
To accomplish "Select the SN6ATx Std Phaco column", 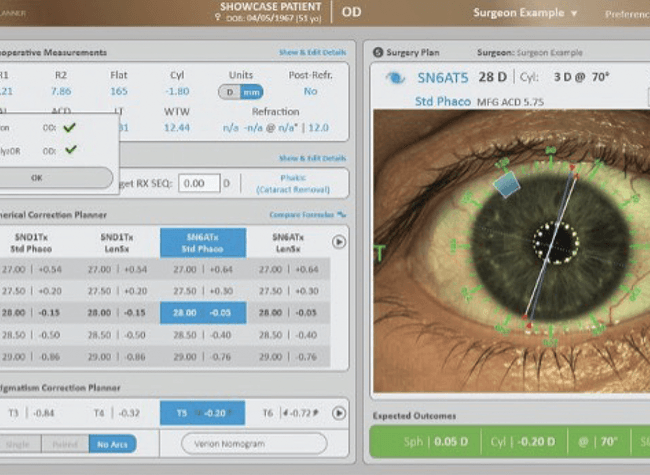I will click(203, 242).
